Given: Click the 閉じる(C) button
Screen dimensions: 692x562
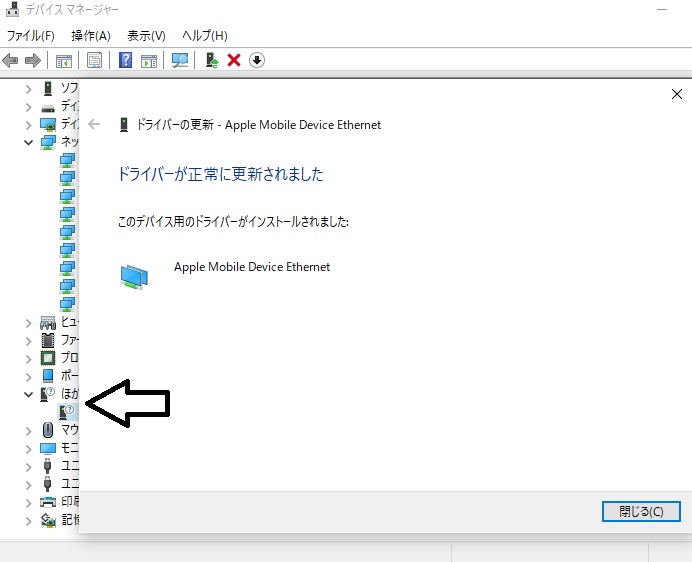Looking at the screenshot, I should click(641, 511).
